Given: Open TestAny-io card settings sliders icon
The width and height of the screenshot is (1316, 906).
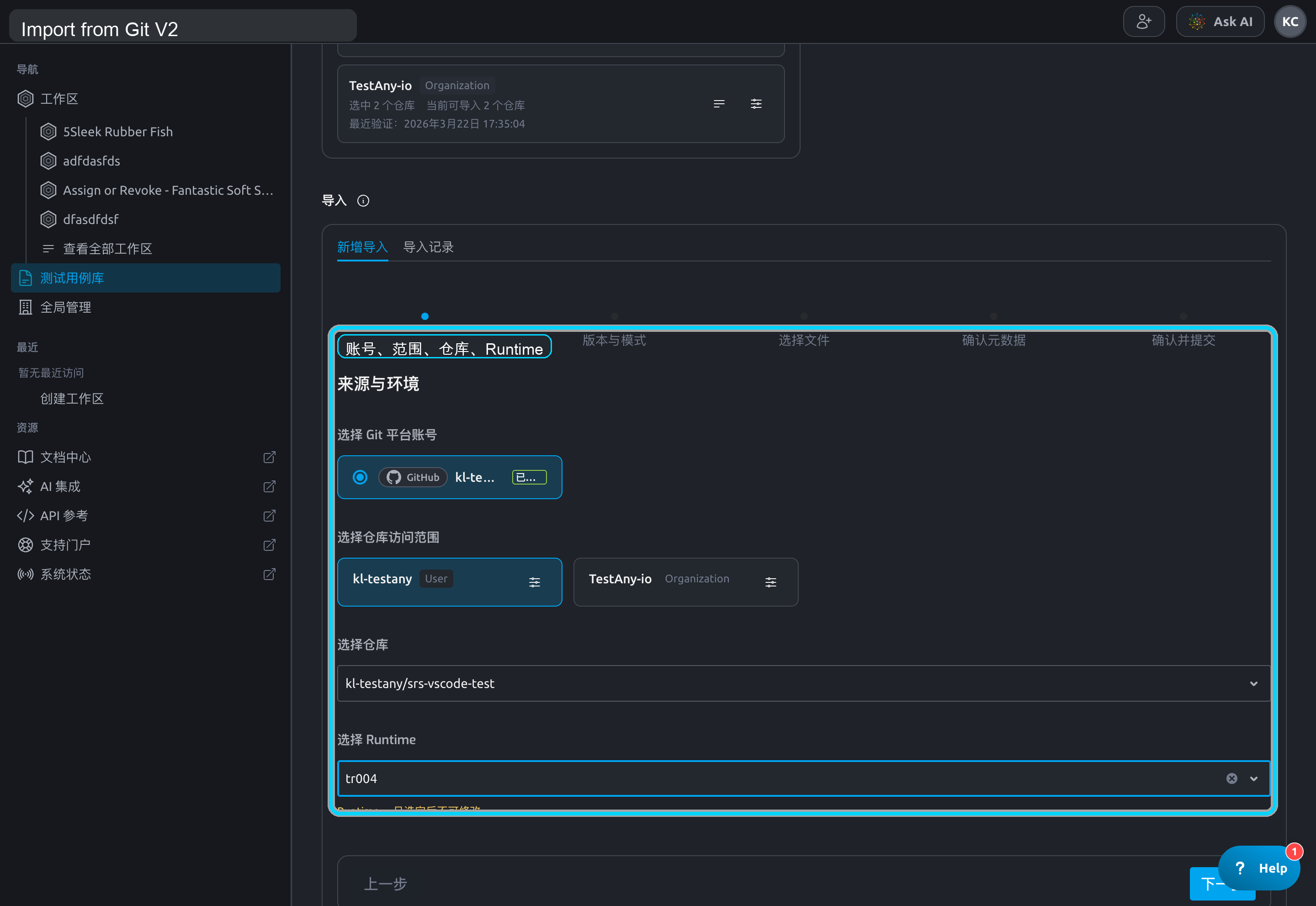Looking at the screenshot, I should tap(756, 104).
